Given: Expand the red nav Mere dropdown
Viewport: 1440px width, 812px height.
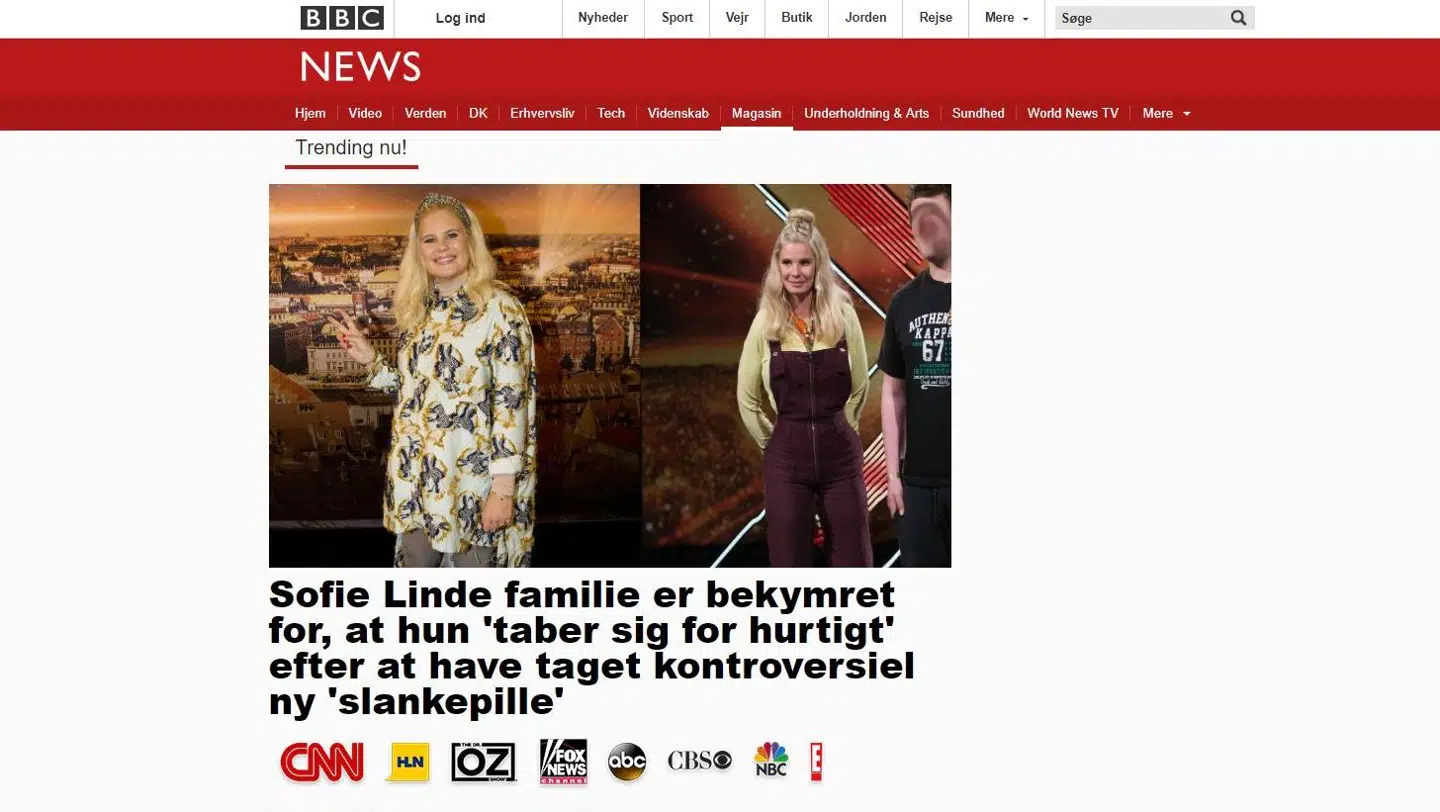Looking at the screenshot, I should coord(1167,113).
